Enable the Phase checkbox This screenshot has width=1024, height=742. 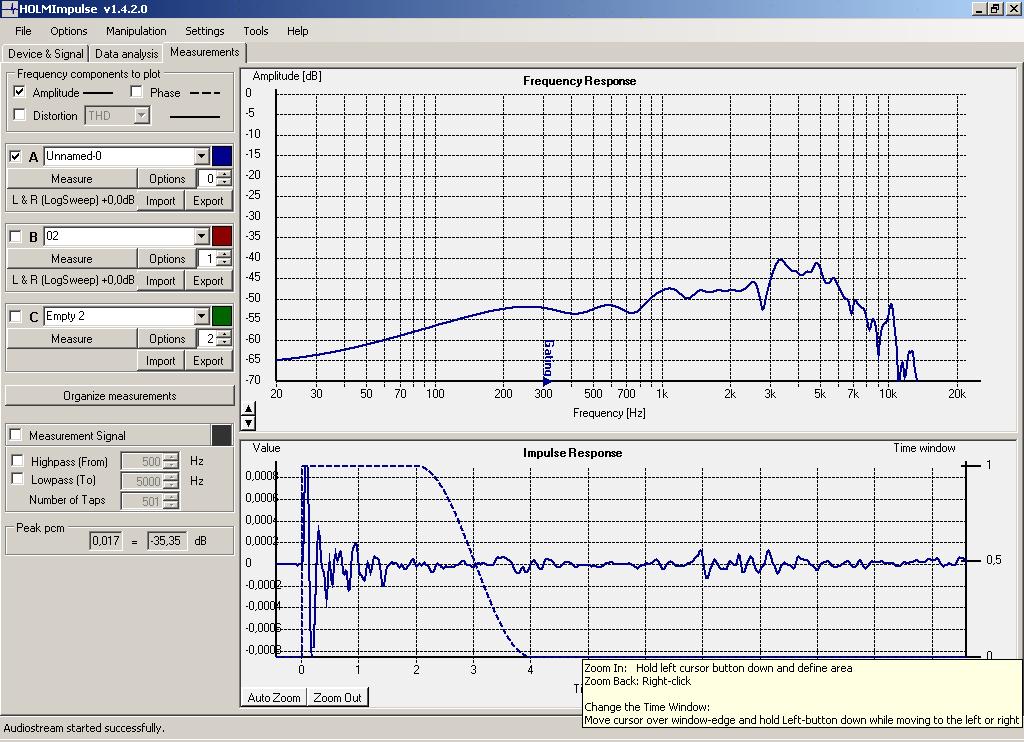(x=136, y=92)
